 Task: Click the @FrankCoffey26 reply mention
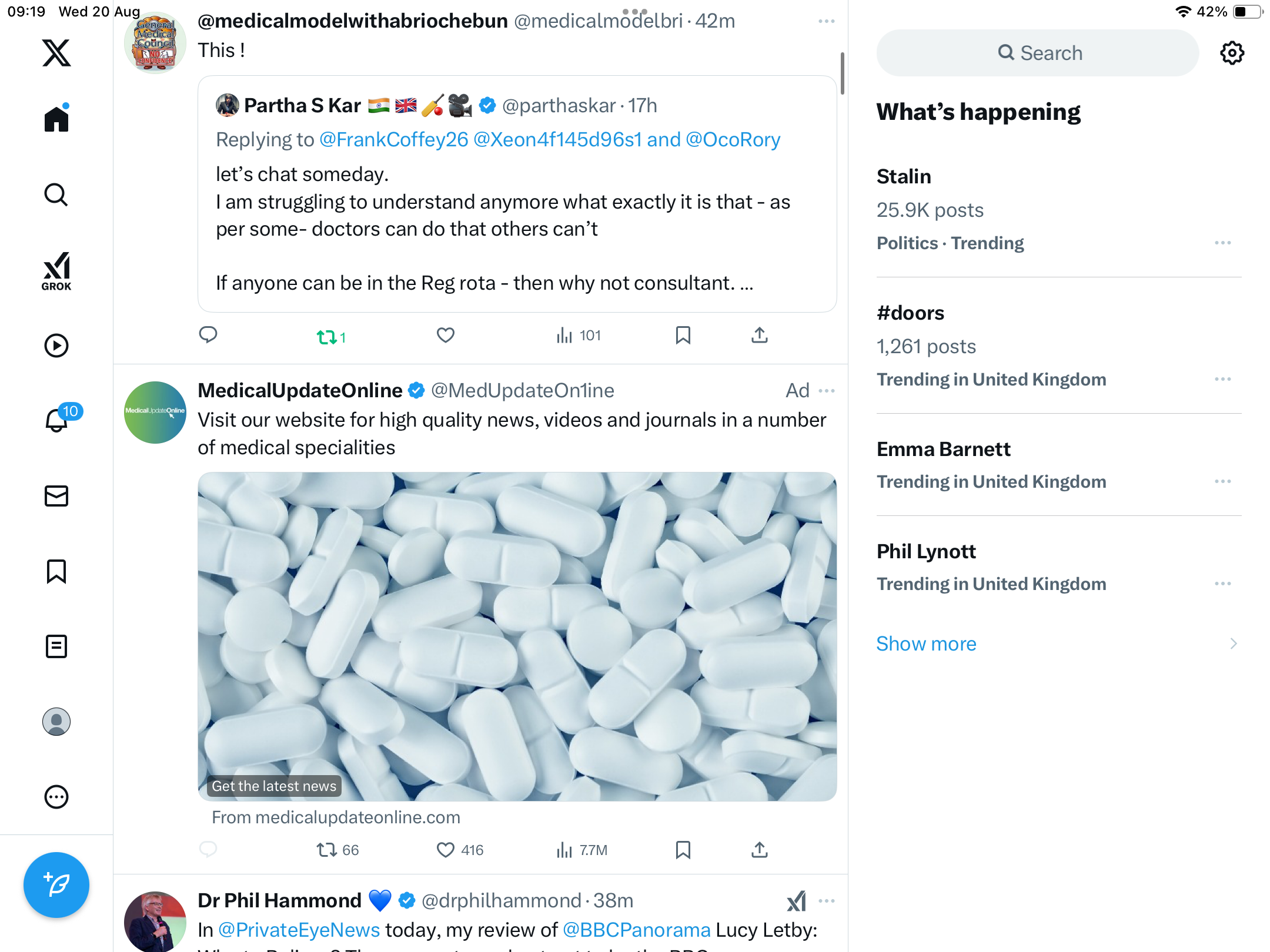393,140
